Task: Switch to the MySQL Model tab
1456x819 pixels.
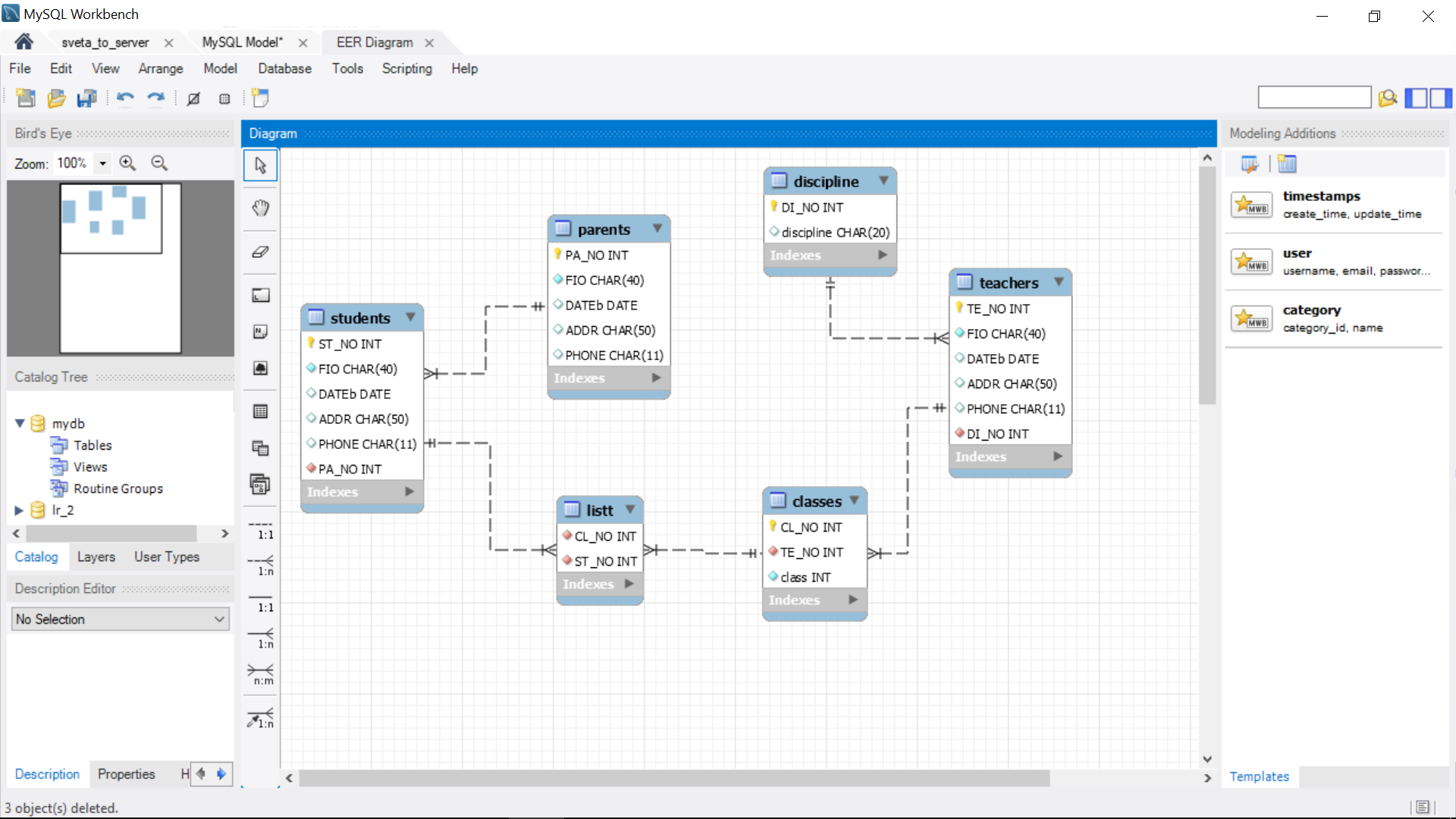Action: [242, 42]
